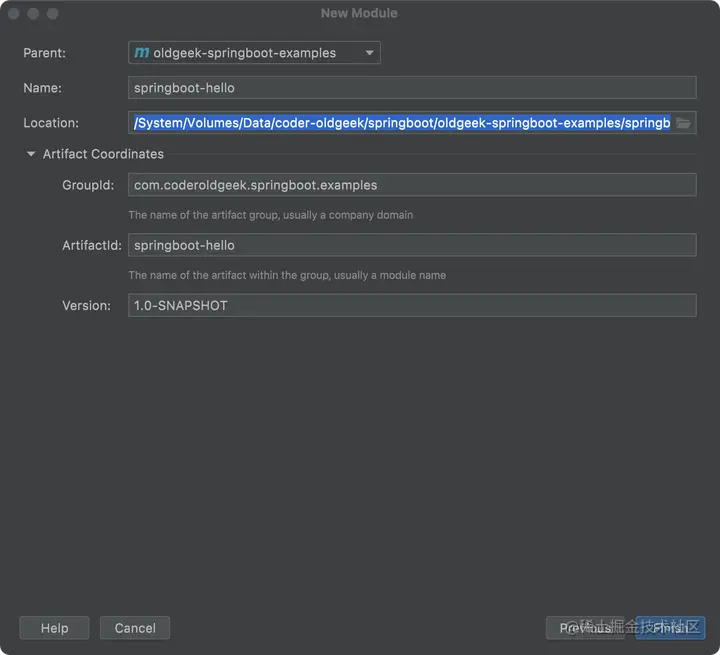Go back with the Previous button

click(x=585, y=628)
